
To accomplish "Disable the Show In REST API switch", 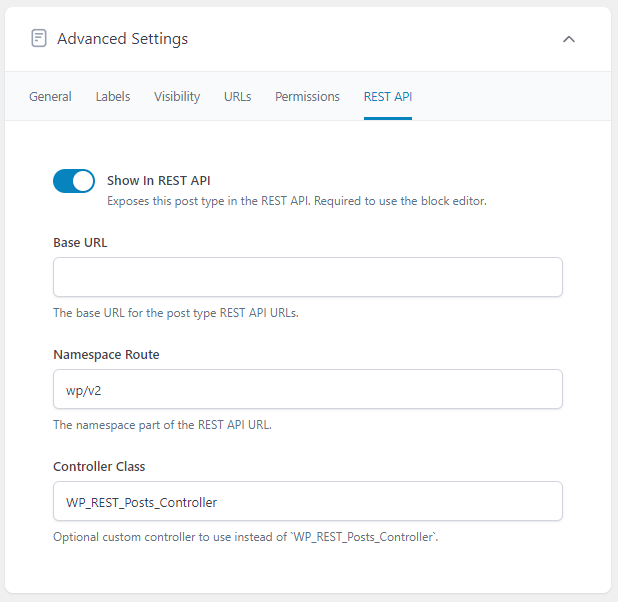I will [x=74, y=181].
